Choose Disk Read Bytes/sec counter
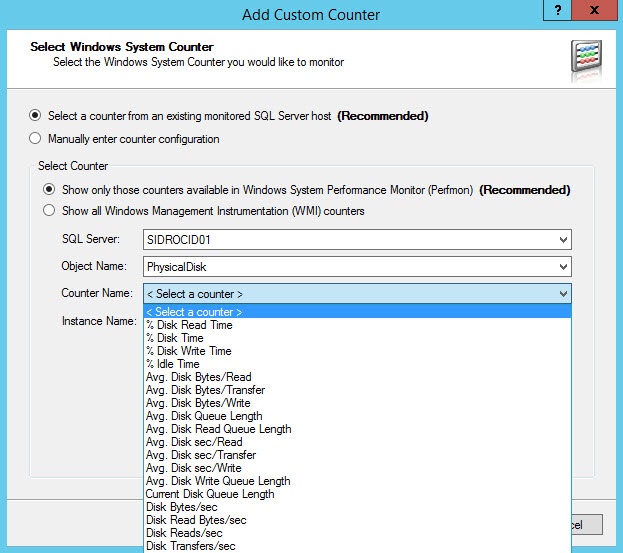This screenshot has width=623, height=553. click(x=357, y=520)
